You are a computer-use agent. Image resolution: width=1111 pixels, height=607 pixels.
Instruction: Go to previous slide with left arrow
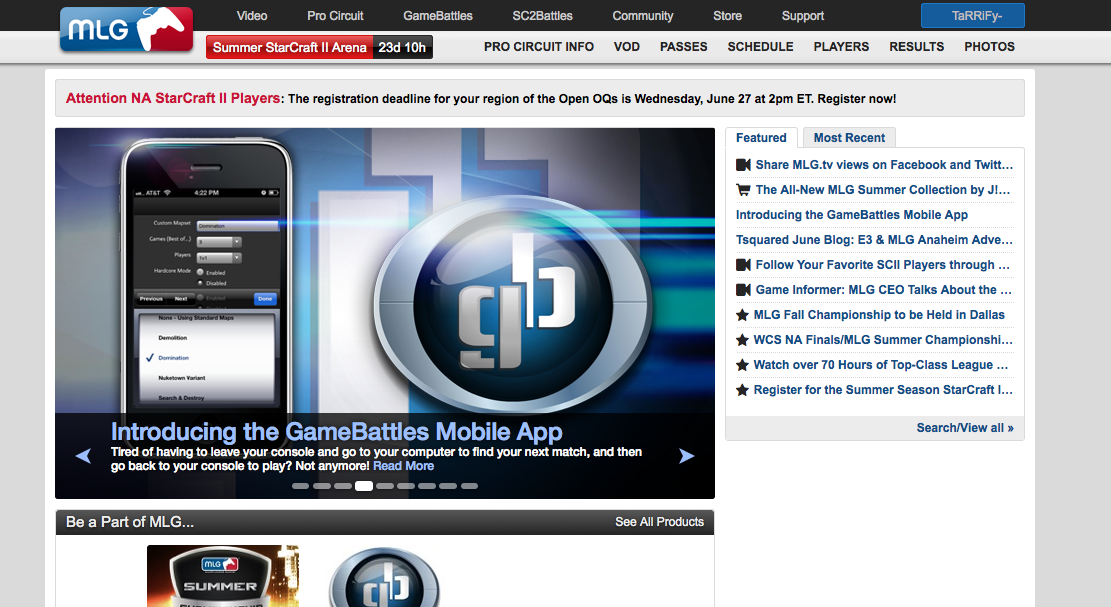(x=84, y=456)
